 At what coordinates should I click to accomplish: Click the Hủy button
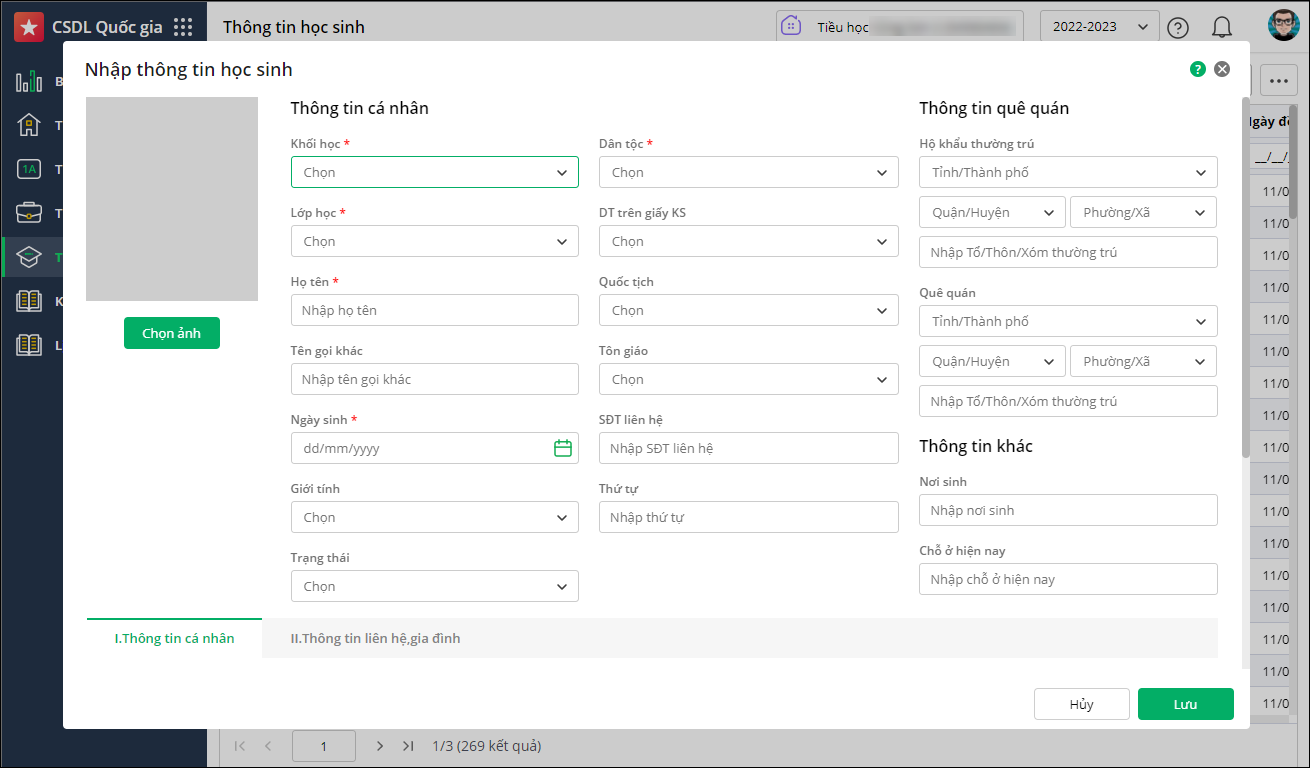tap(1081, 704)
